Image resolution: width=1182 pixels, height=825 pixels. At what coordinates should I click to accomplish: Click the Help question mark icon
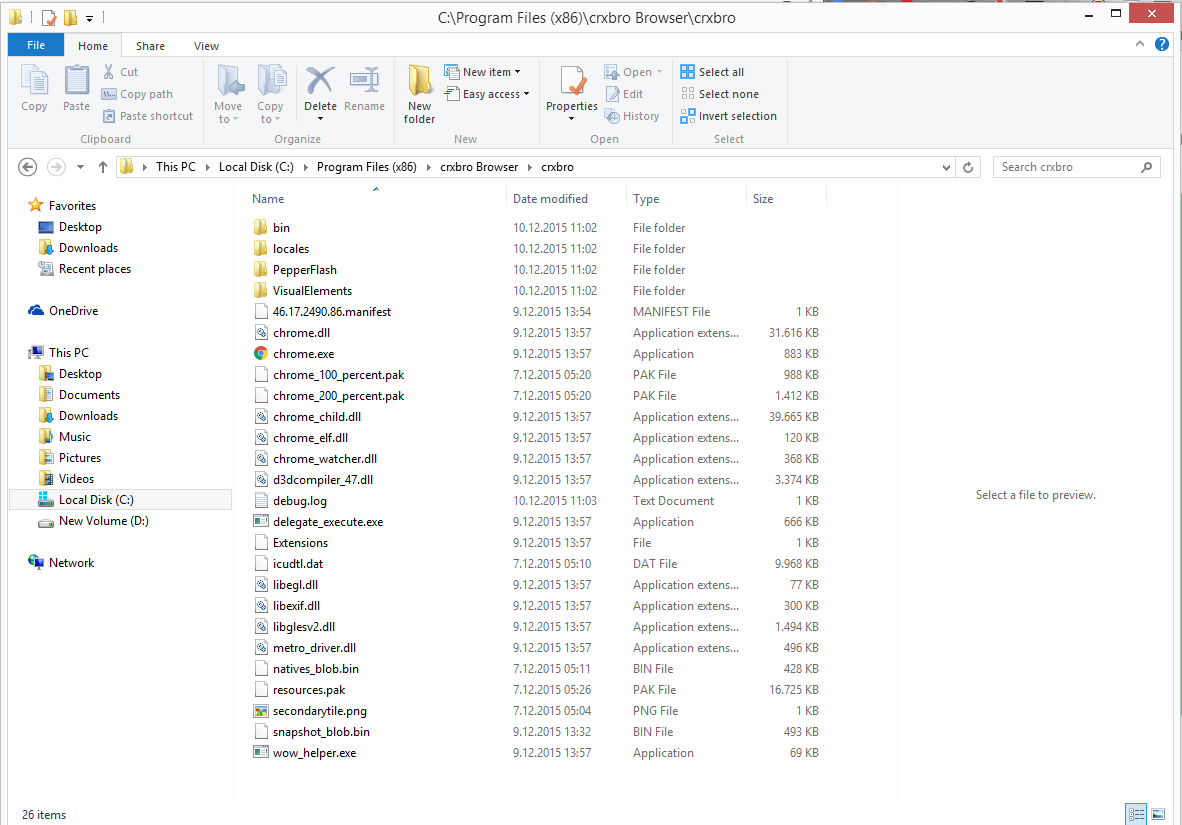1161,45
